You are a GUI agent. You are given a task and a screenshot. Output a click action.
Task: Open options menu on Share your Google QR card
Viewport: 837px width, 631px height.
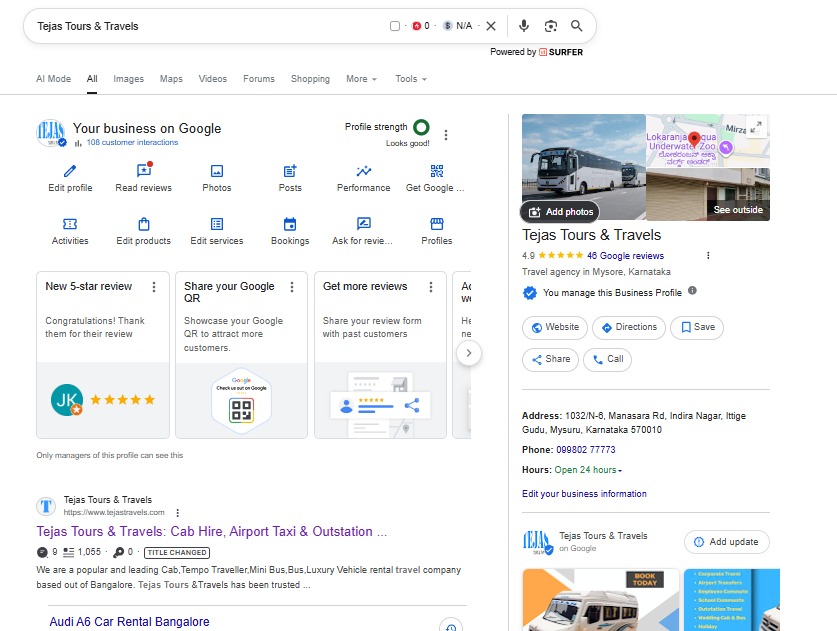pyautogui.click(x=292, y=287)
